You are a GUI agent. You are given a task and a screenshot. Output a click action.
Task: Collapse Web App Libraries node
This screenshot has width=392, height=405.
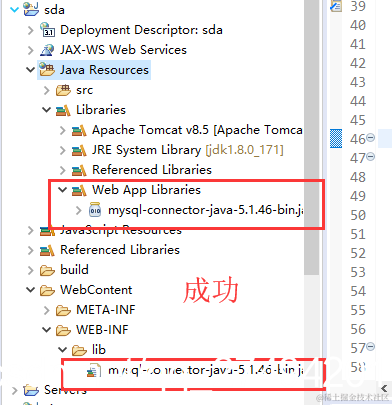pyautogui.click(x=62, y=190)
